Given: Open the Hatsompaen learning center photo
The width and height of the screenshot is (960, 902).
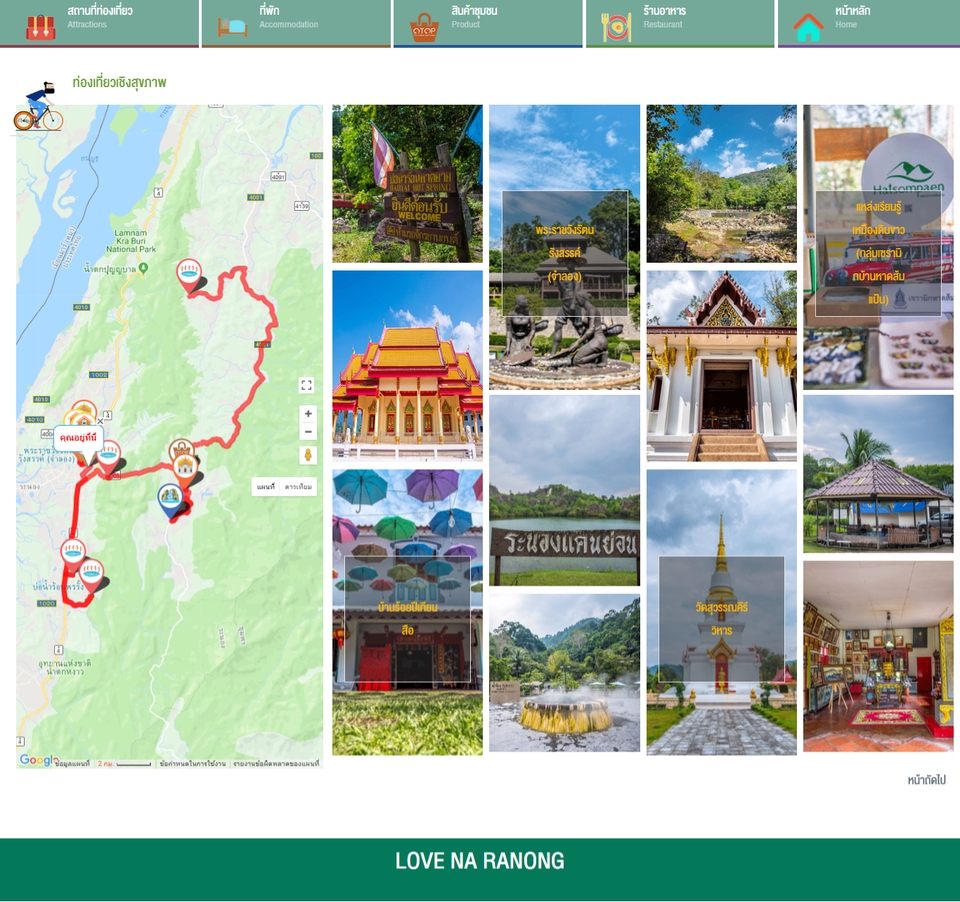Looking at the screenshot, I should (878, 247).
